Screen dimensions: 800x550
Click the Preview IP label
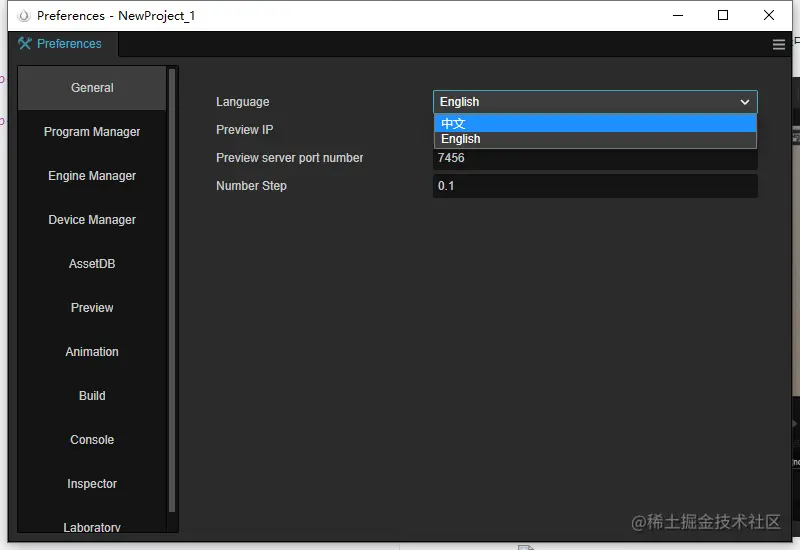244,130
